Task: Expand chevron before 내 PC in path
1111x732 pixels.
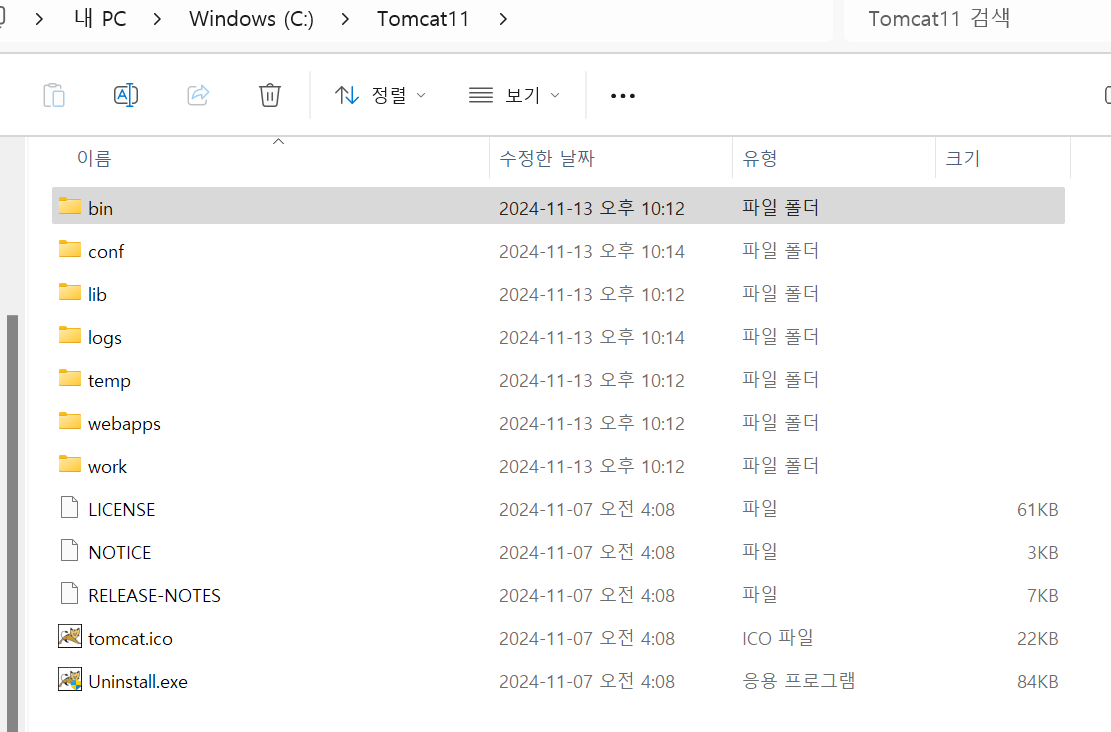Action: point(40,19)
